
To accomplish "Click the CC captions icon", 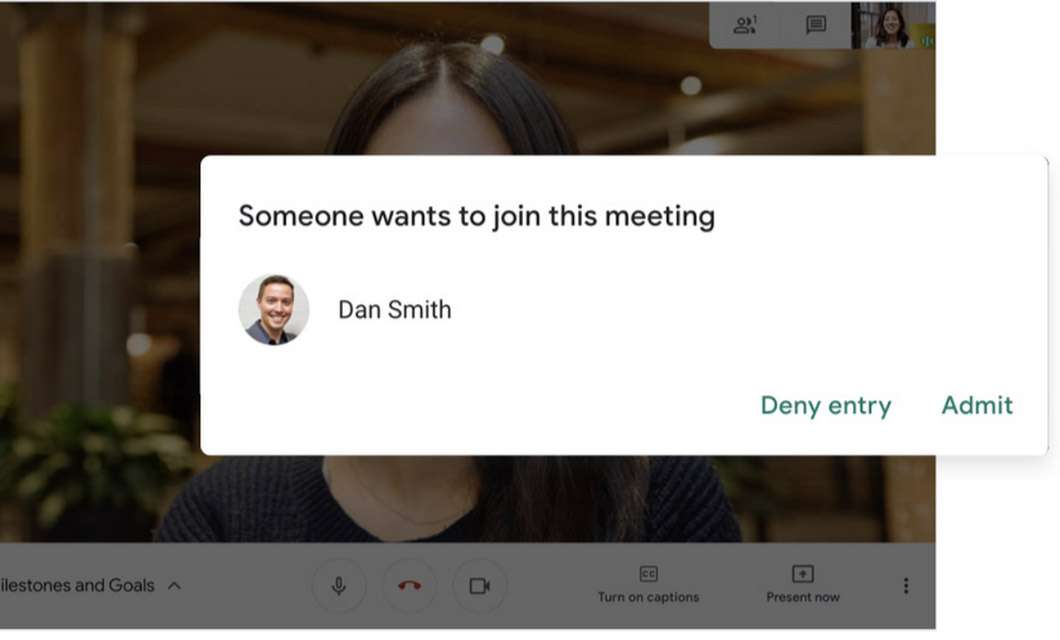I will click(648, 574).
